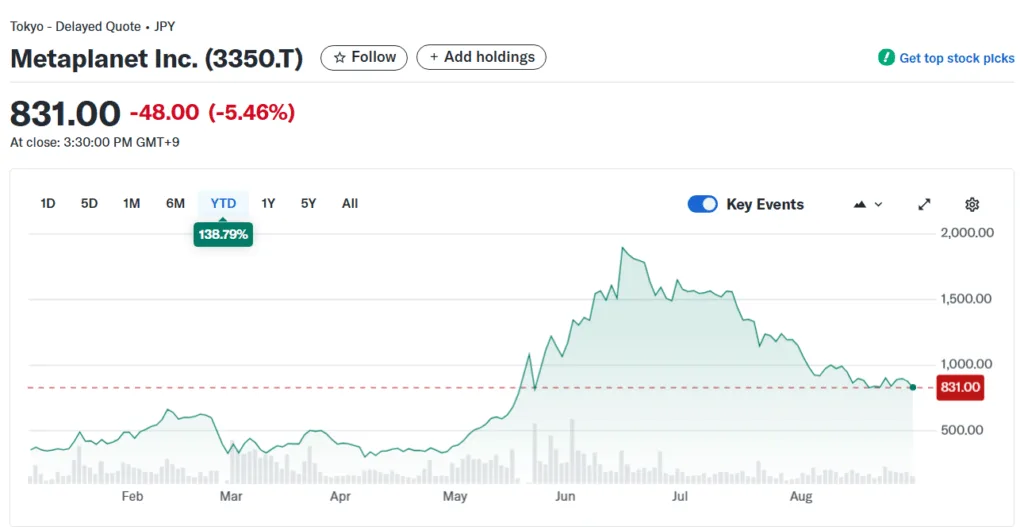Image resolution: width=1024 pixels, height=527 pixels.
Task: Click the Add holdings button
Action: tap(482, 58)
